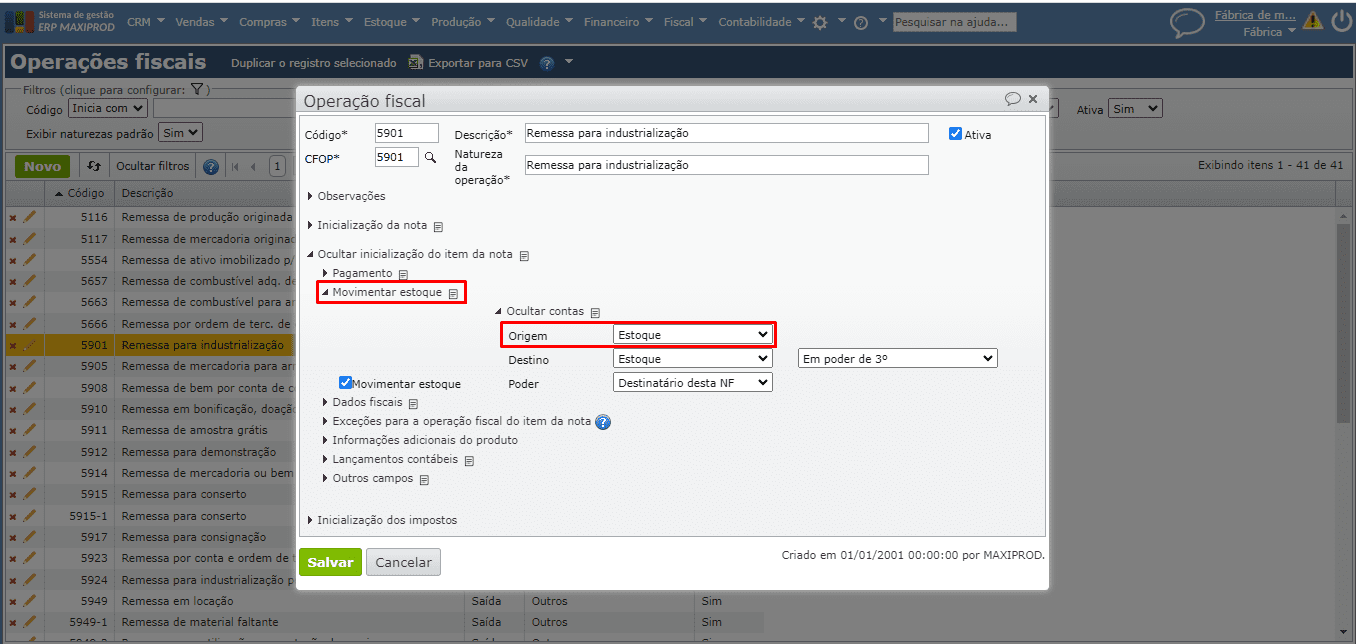Expand Inicialização dos impostos section

382,520
